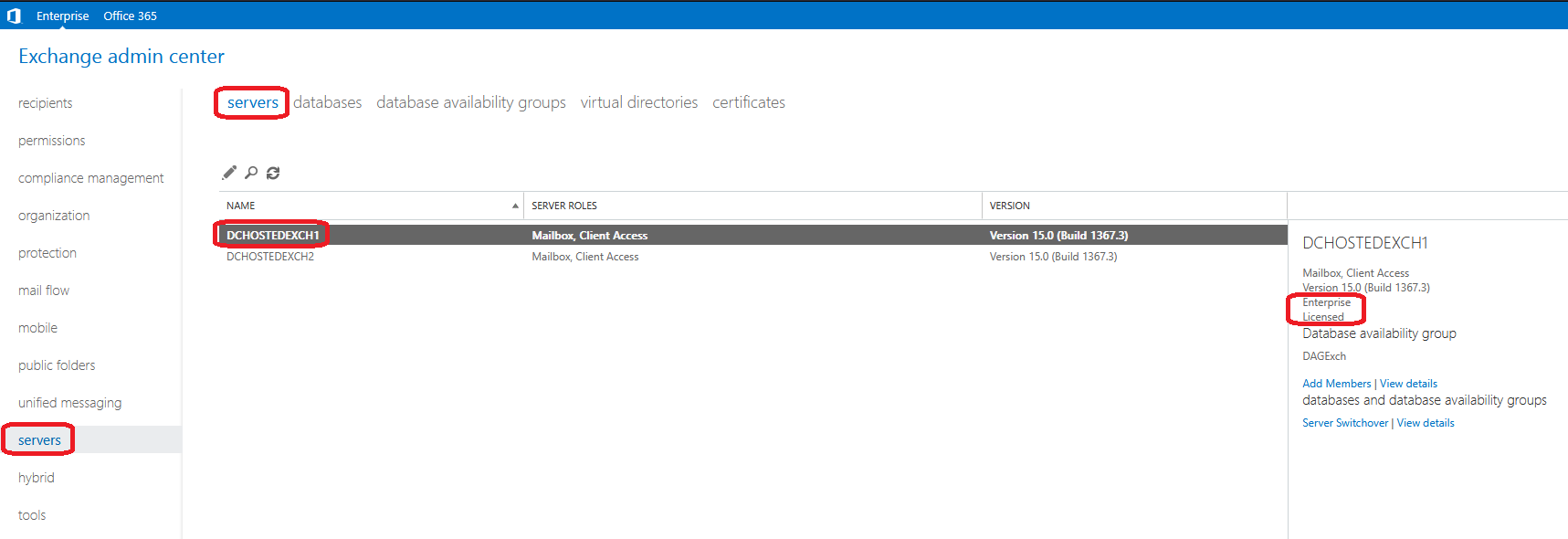The width and height of the screenshot is (1568, 539).
Task: Sort by the VERSION column header
Action: pyautogui.click(x=1009, y=206)
